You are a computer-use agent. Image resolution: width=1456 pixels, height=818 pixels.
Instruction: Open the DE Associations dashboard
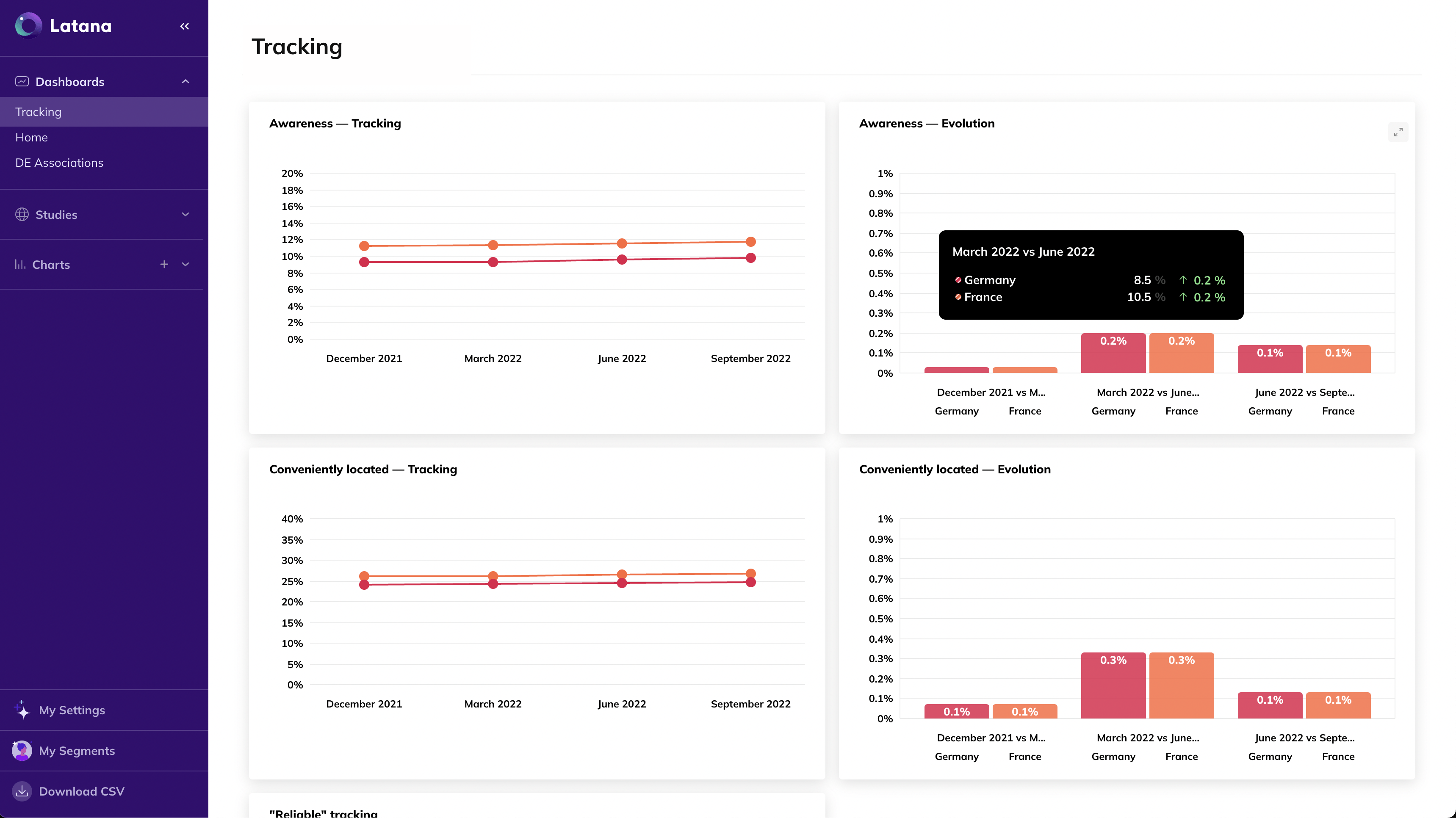pos(59,163)
